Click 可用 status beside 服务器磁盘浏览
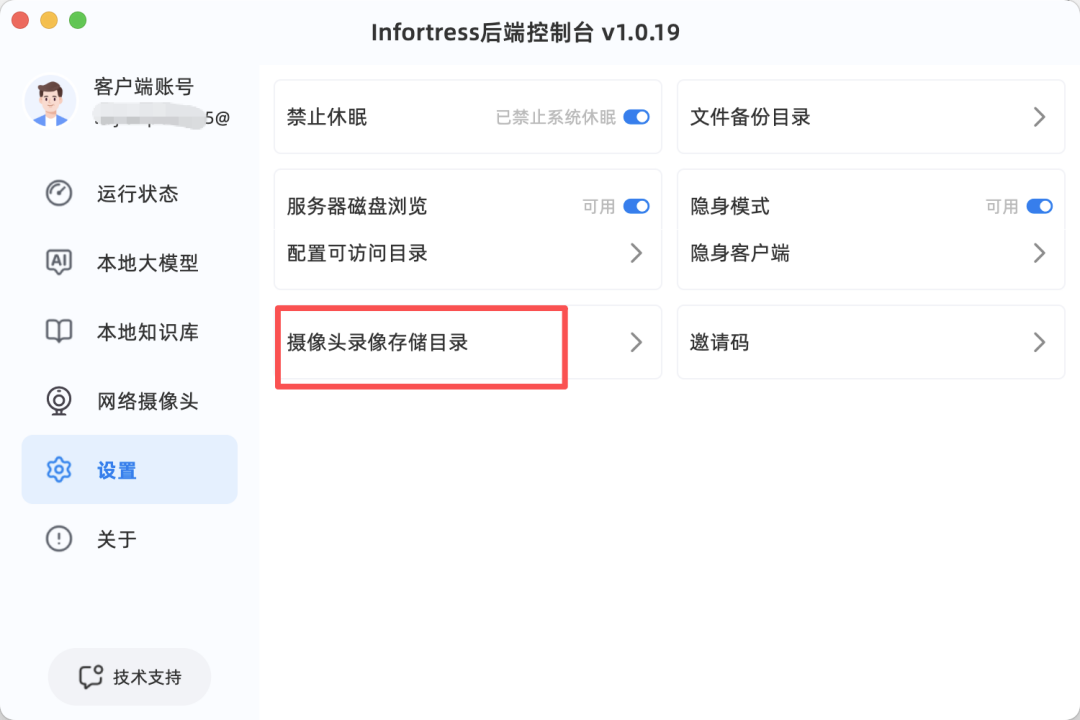The height and width of the screenshot is (720, 1080). 599,207
